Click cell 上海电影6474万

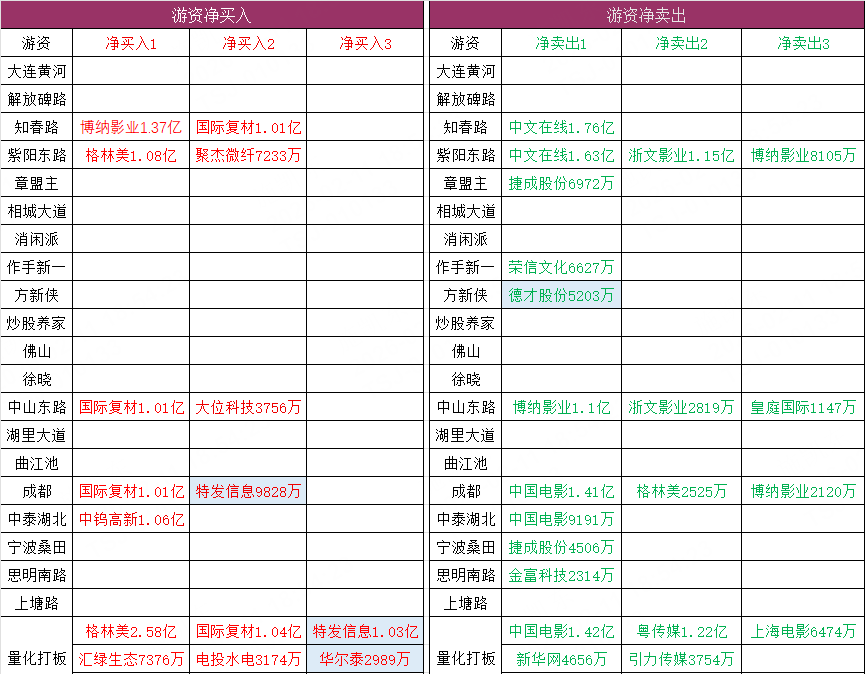[x=803, y=631]
